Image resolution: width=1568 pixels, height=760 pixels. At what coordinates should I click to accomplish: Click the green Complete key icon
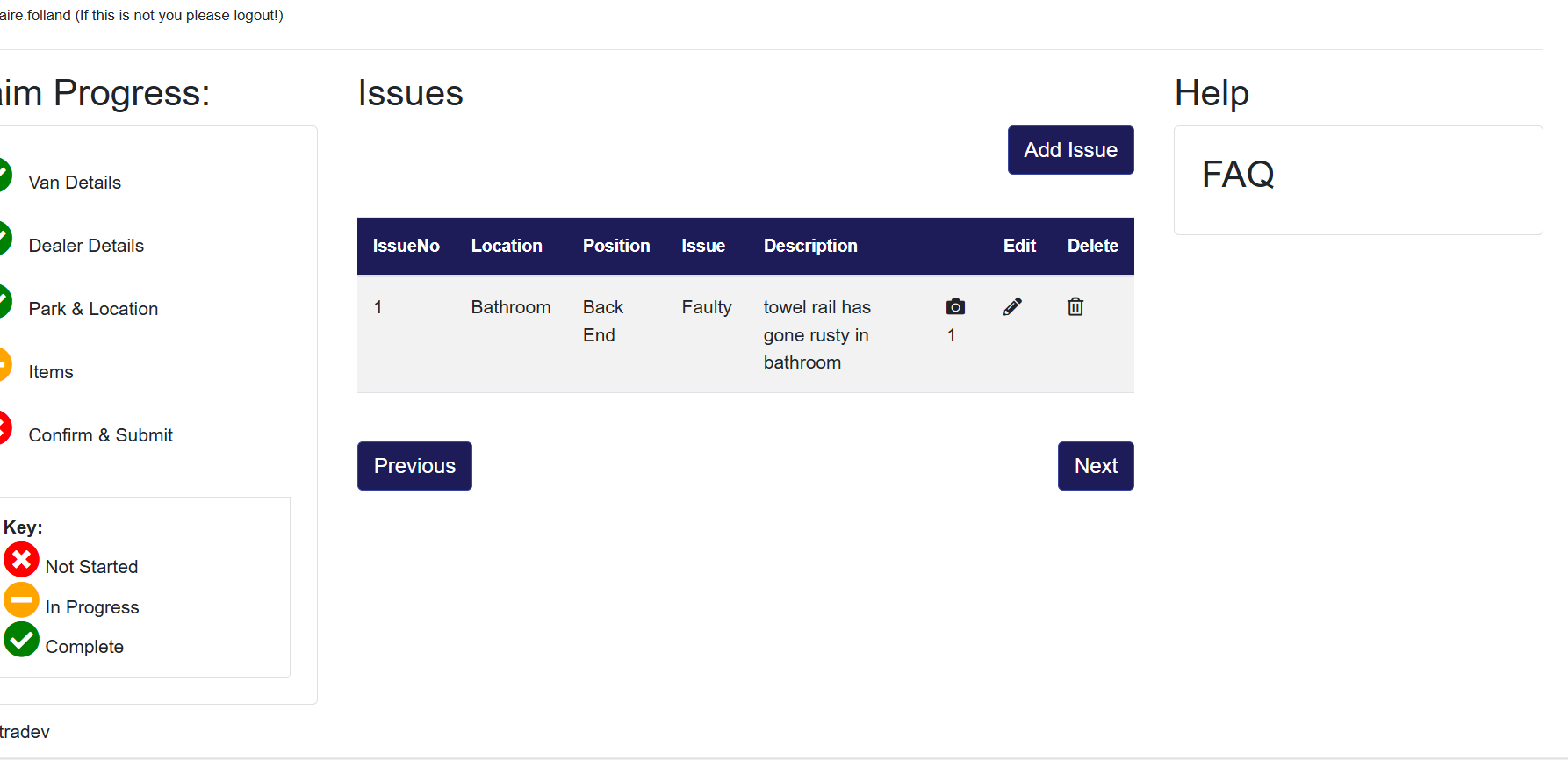(21, 640)
